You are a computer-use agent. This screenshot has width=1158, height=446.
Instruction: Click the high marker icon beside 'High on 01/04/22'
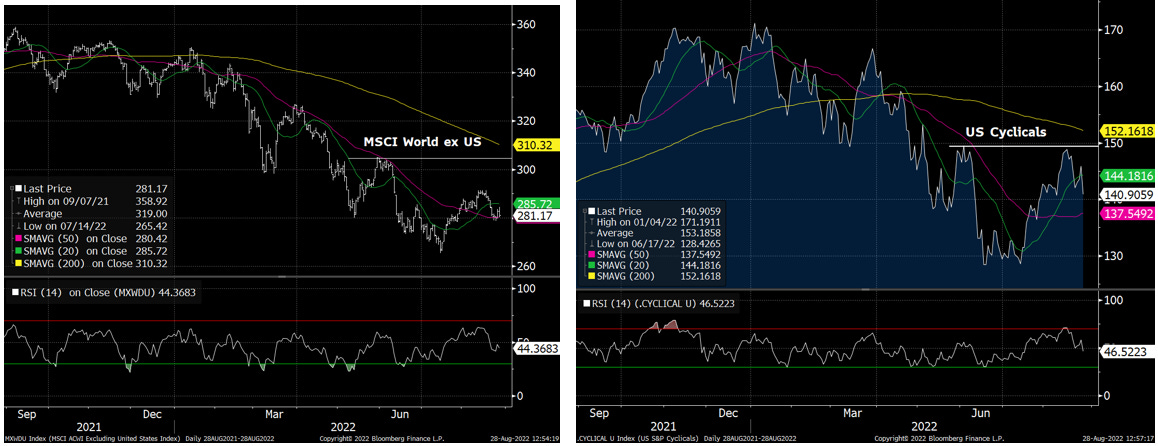coord(592,222)
